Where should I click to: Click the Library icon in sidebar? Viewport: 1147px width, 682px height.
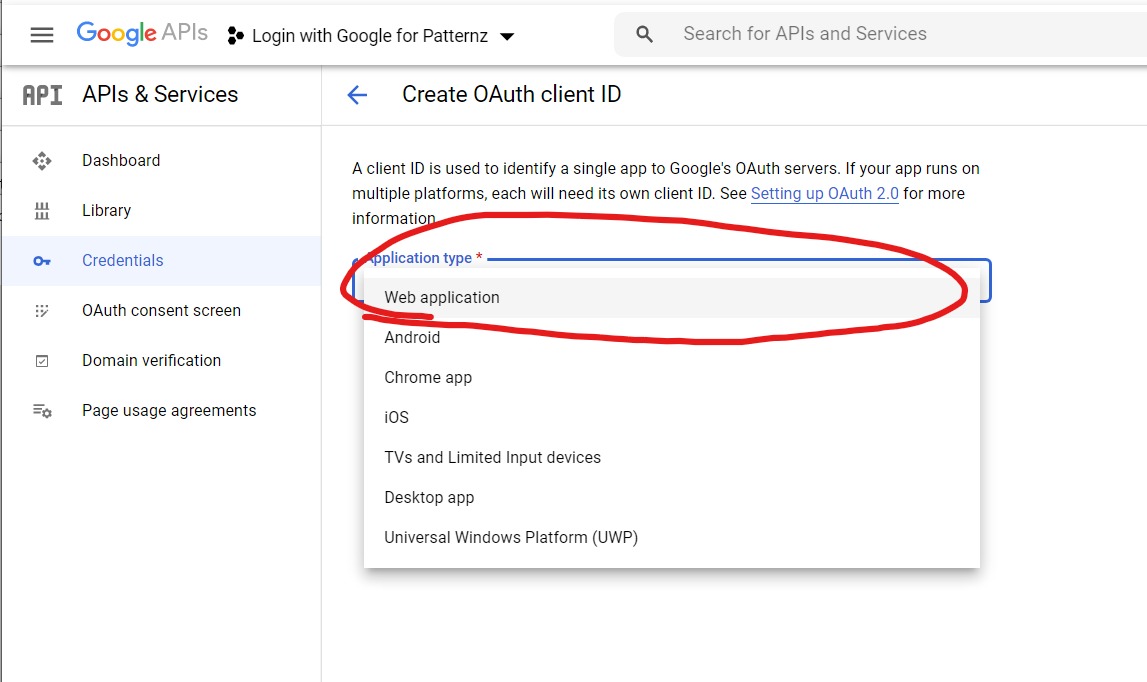coord(42,211)
